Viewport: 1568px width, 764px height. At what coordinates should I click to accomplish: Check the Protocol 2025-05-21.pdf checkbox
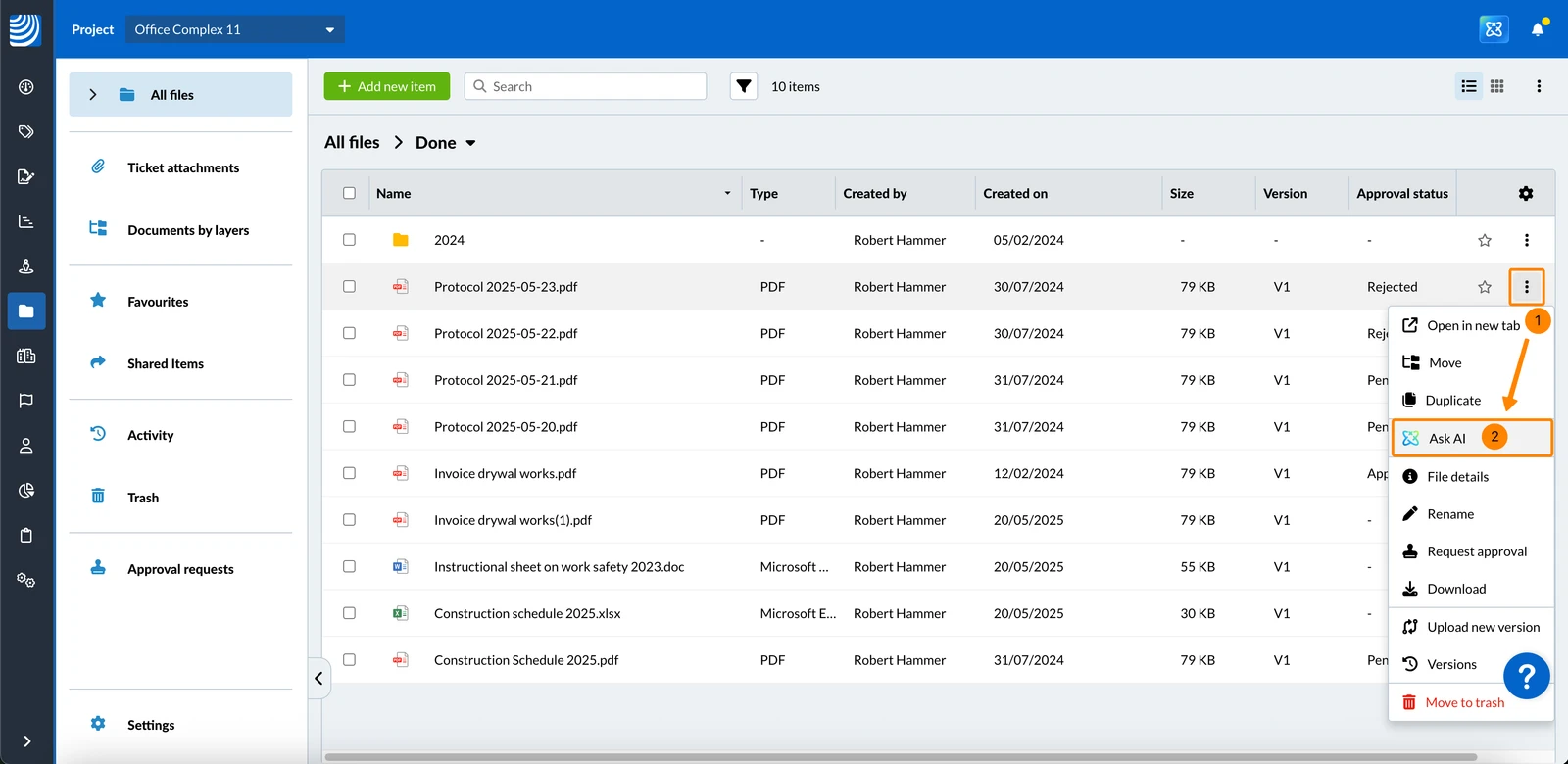coord(349,380)
